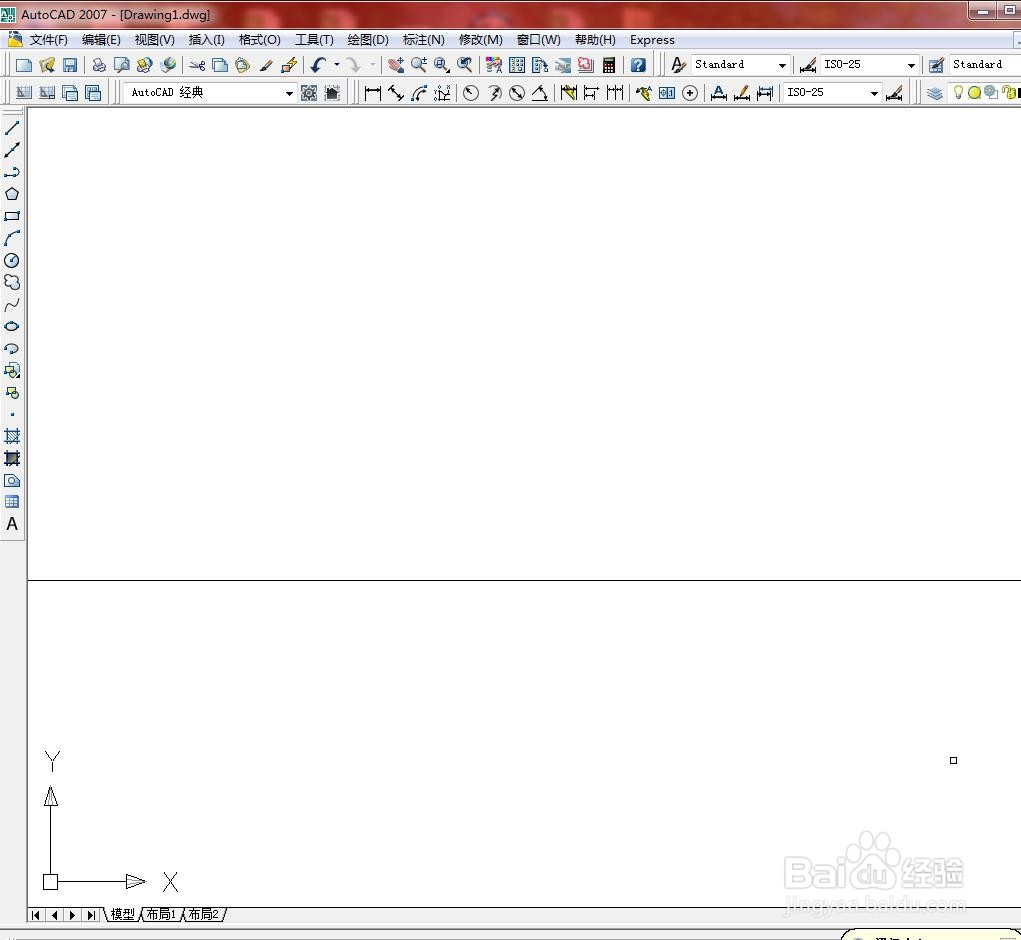Select the Polygon tool
The height and width of the screenshot is (940, 1021).
12,194
